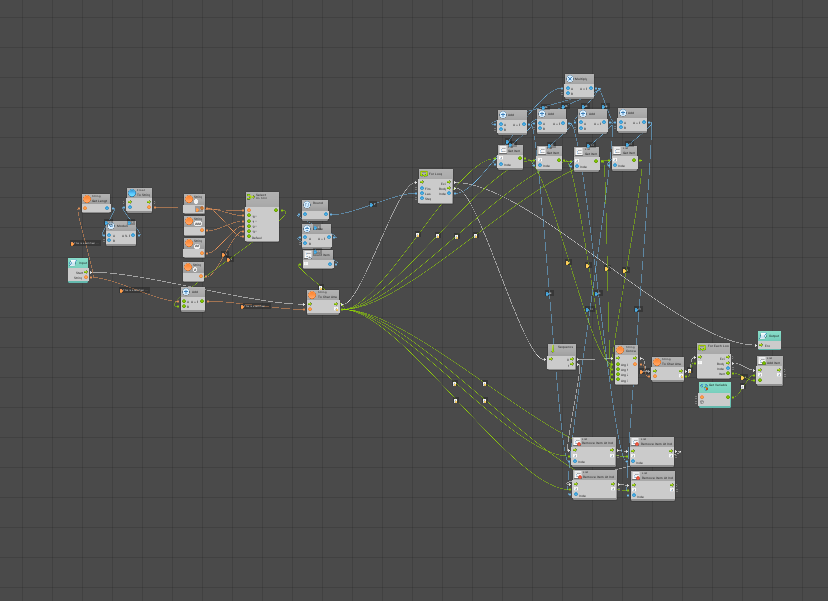Viewport: 828px width, 601px height.
Task: Click the Get Variable node icon
Action: 704,387
